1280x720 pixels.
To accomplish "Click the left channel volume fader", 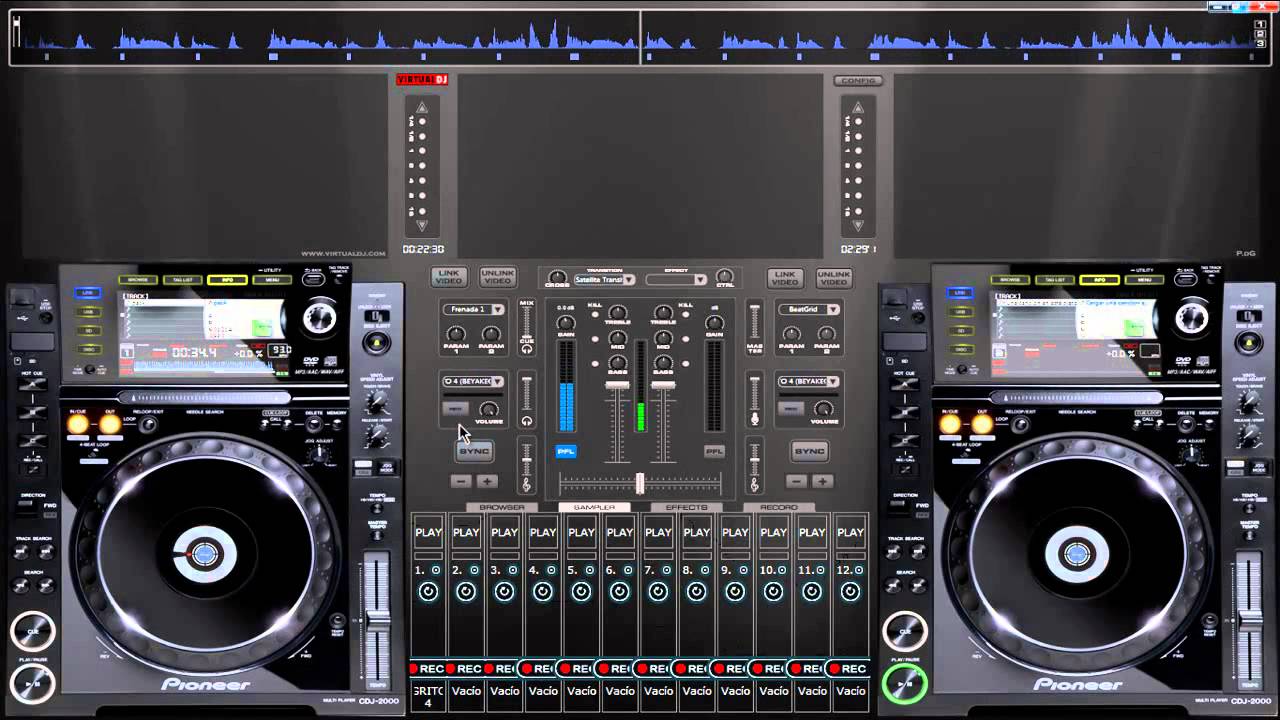I will (617, 386).
